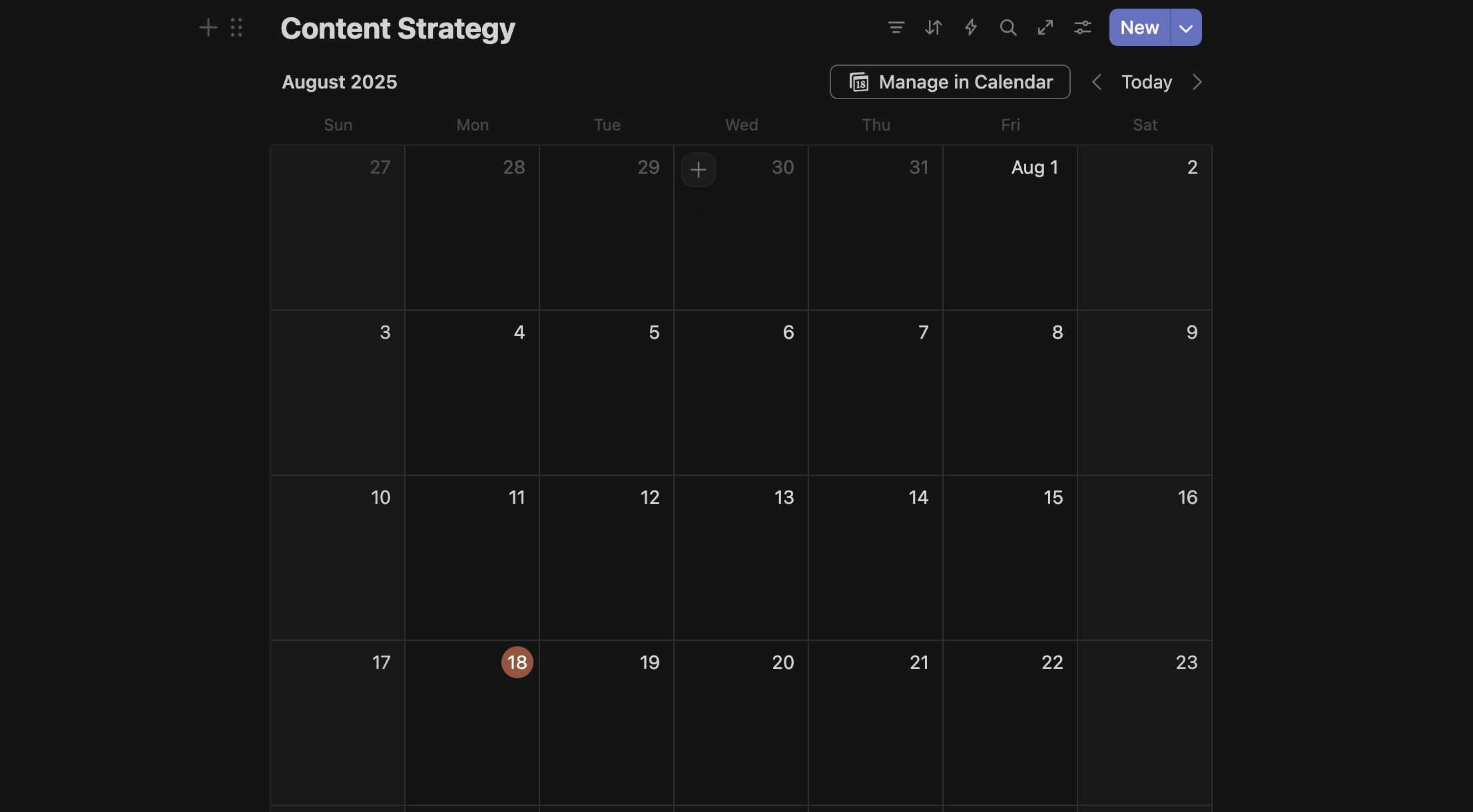
Task: Jump to Today in calendar
Action: (x=1146, y=82)
